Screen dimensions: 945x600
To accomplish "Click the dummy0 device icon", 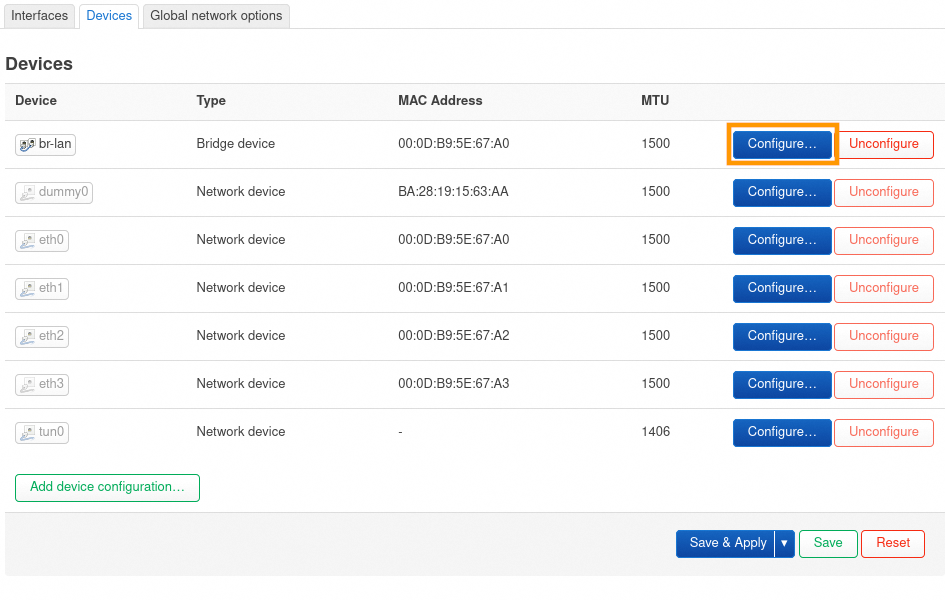I will click(27, 192).
